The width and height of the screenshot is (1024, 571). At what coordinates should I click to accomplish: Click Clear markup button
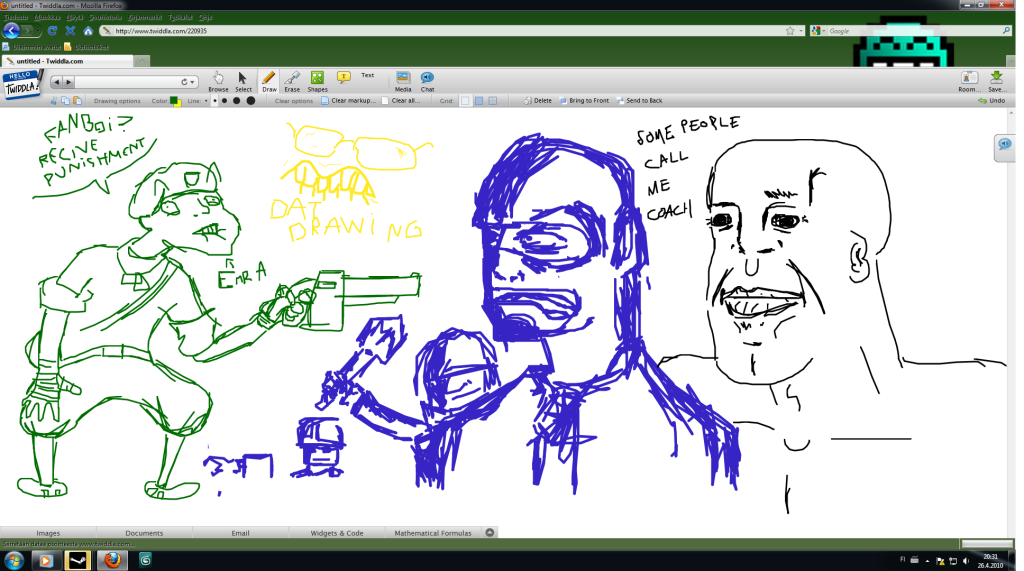(x=349, y=101)
